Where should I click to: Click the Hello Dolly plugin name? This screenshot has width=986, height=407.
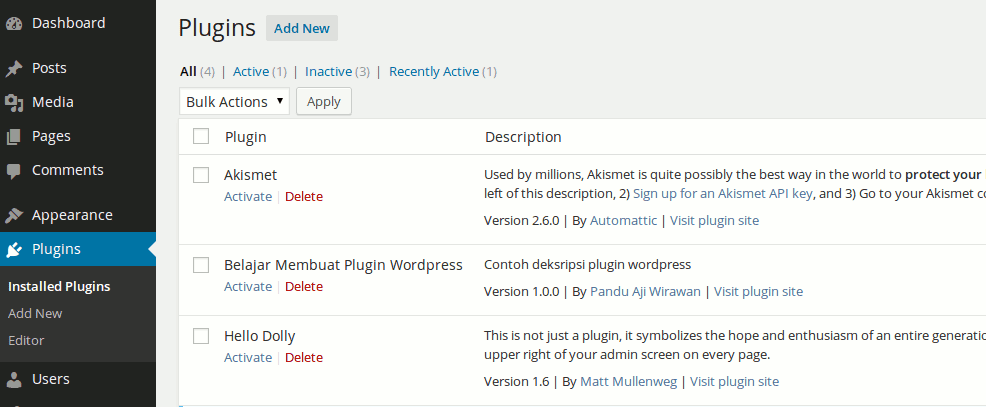(260, 336)
